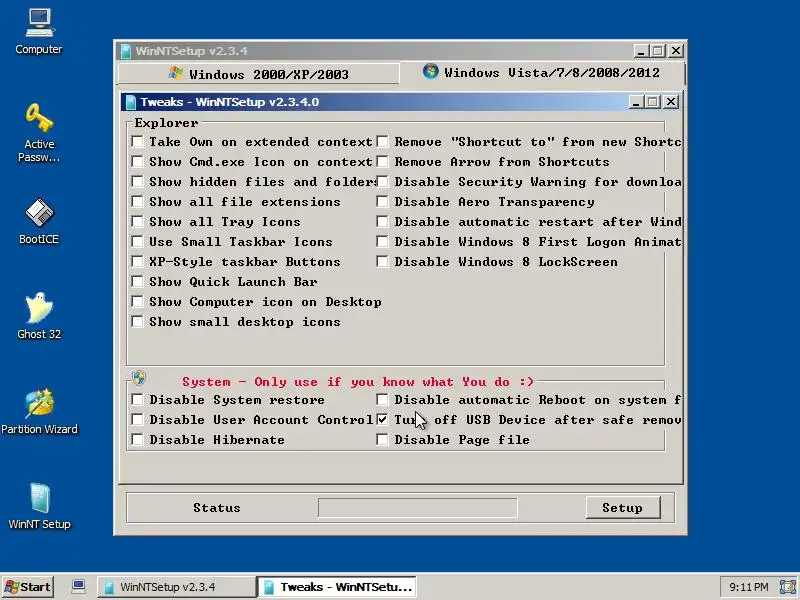
Task: Click the Setup button
Action: point(623,508)
